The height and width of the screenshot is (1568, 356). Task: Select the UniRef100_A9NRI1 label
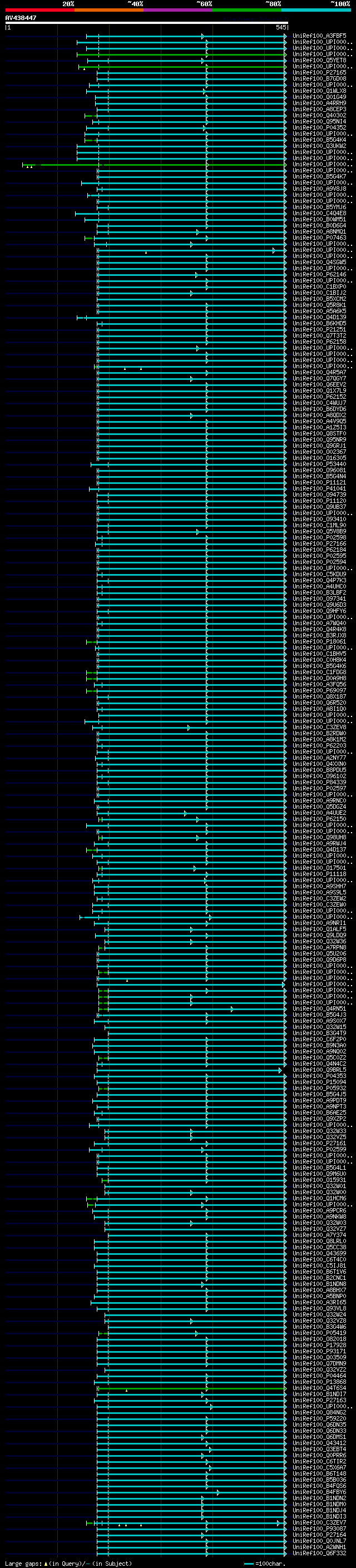pyautogui.click(x=319, y=923)
